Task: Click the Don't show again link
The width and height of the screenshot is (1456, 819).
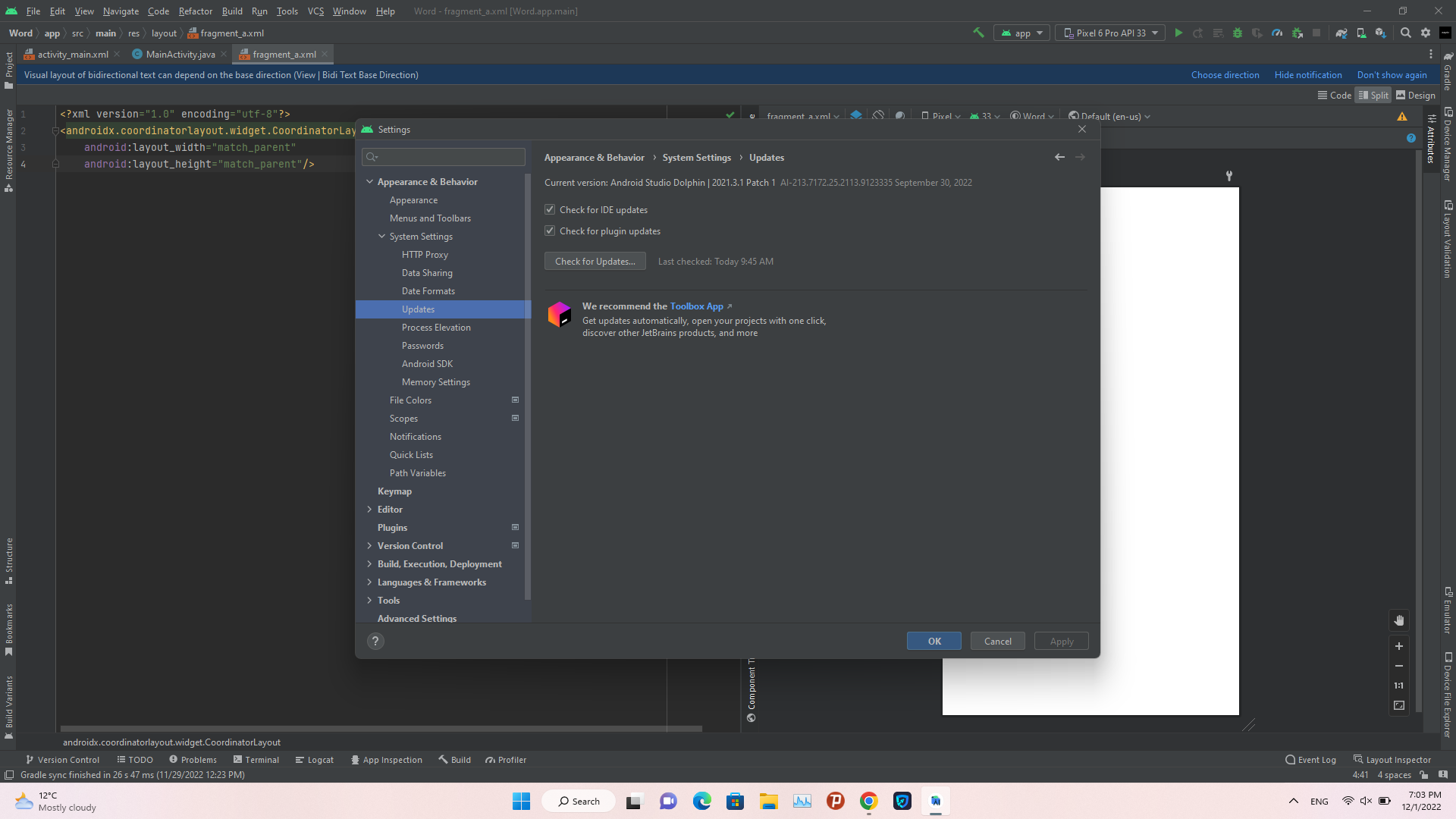Action: point(1392,75)
